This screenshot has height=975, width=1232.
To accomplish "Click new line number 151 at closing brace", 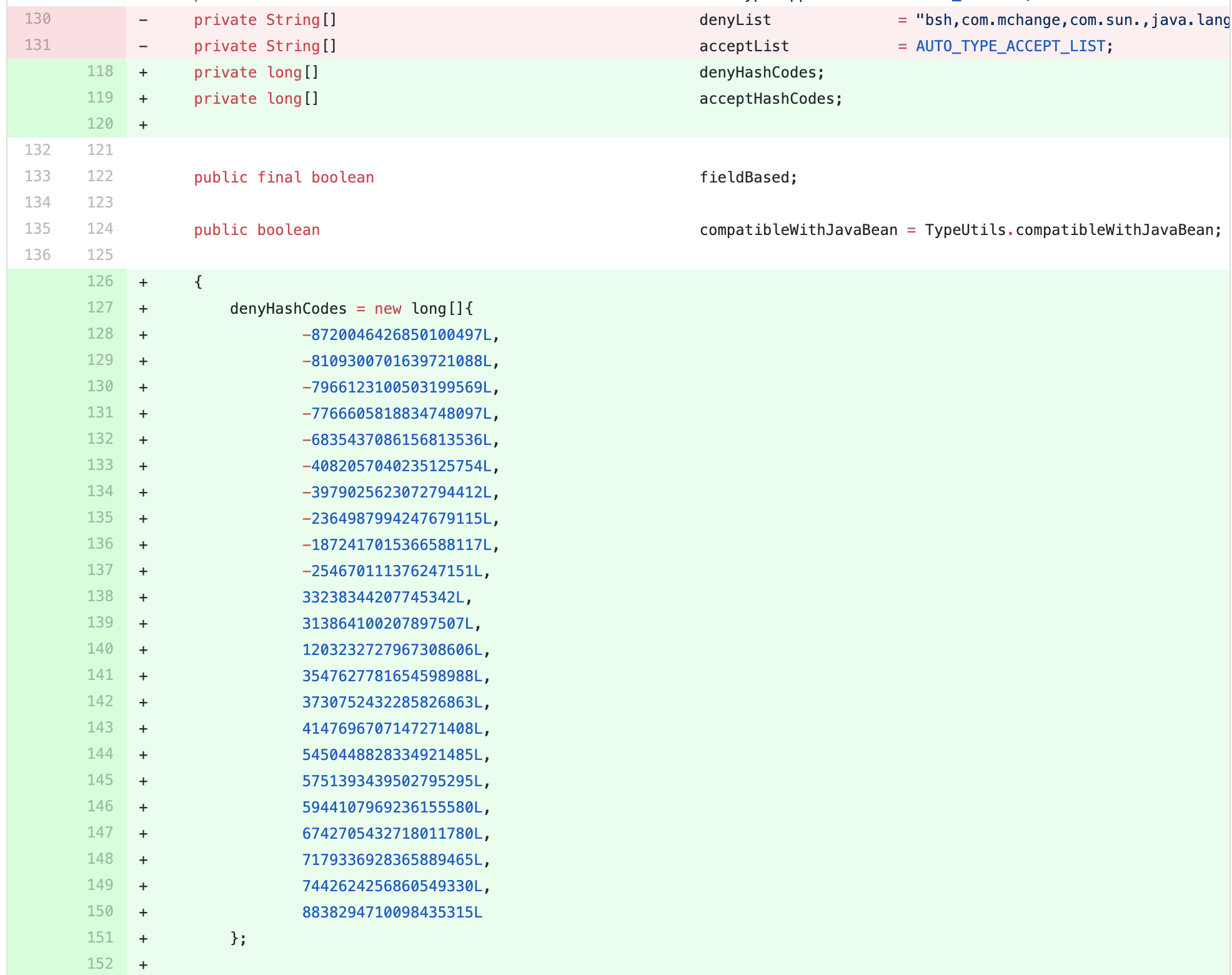I will (100, 938).
